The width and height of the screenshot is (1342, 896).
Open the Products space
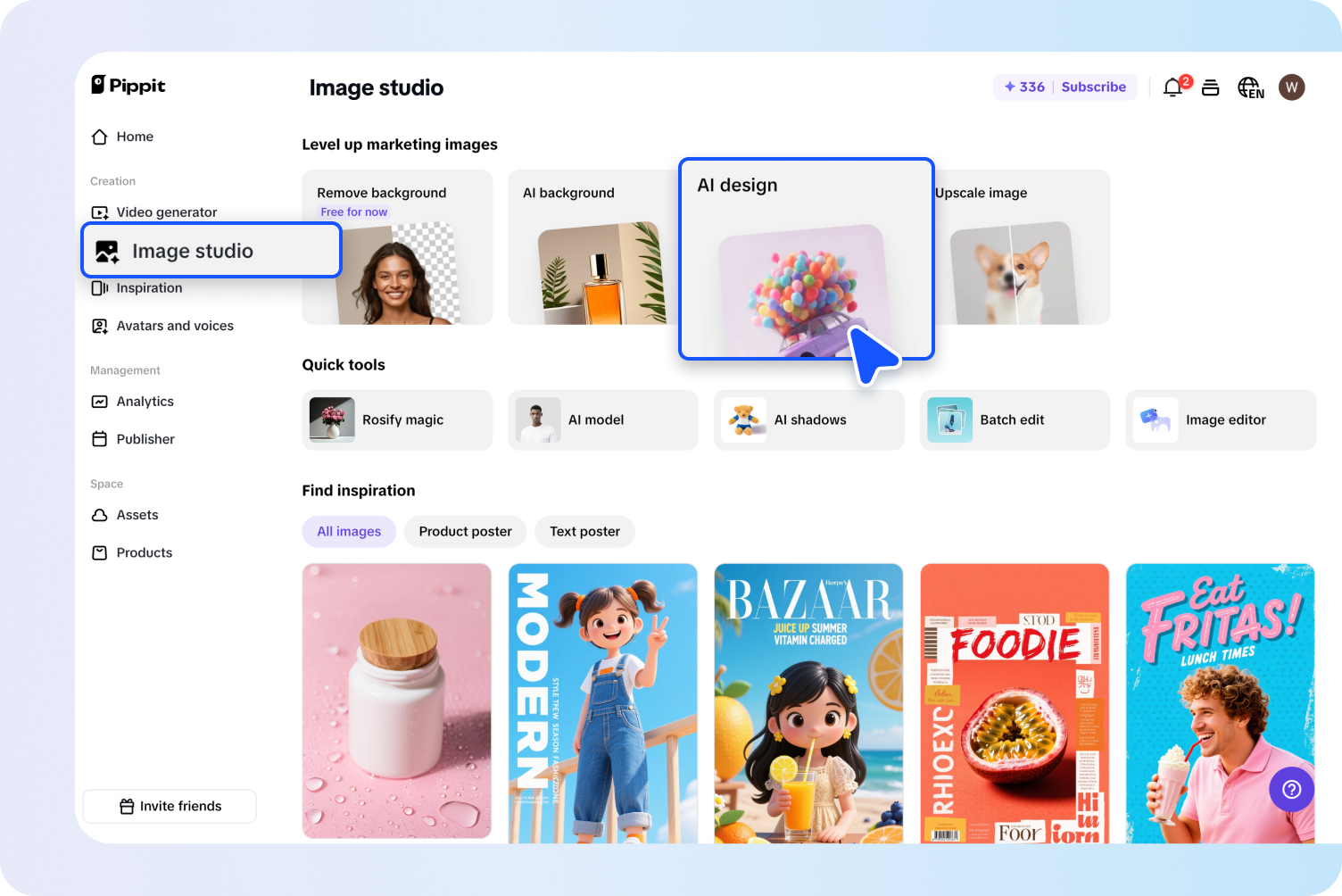tap(144, 552)
